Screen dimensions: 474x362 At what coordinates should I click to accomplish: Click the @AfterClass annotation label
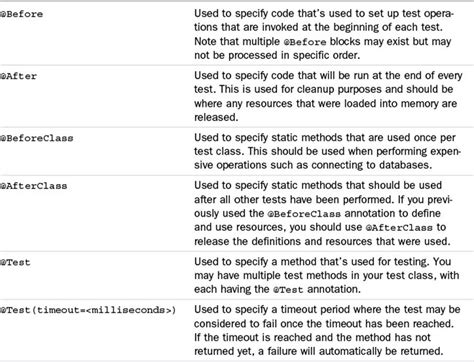[x=34, y=186]
